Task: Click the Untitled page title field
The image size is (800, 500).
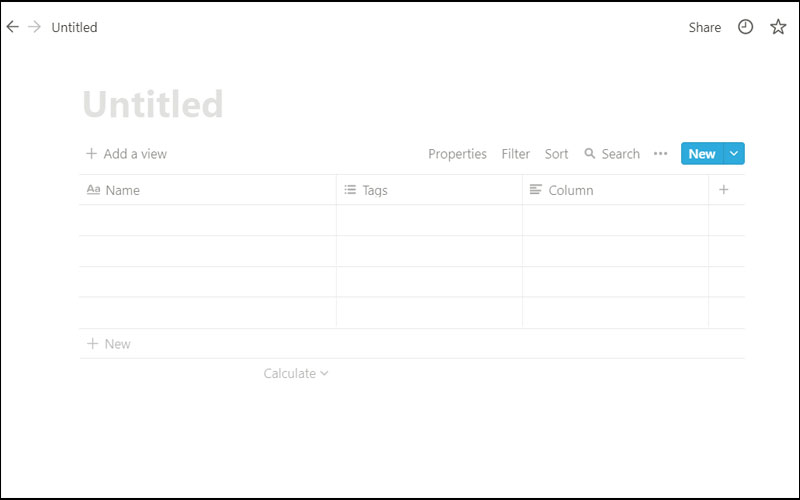Action: 153,105
